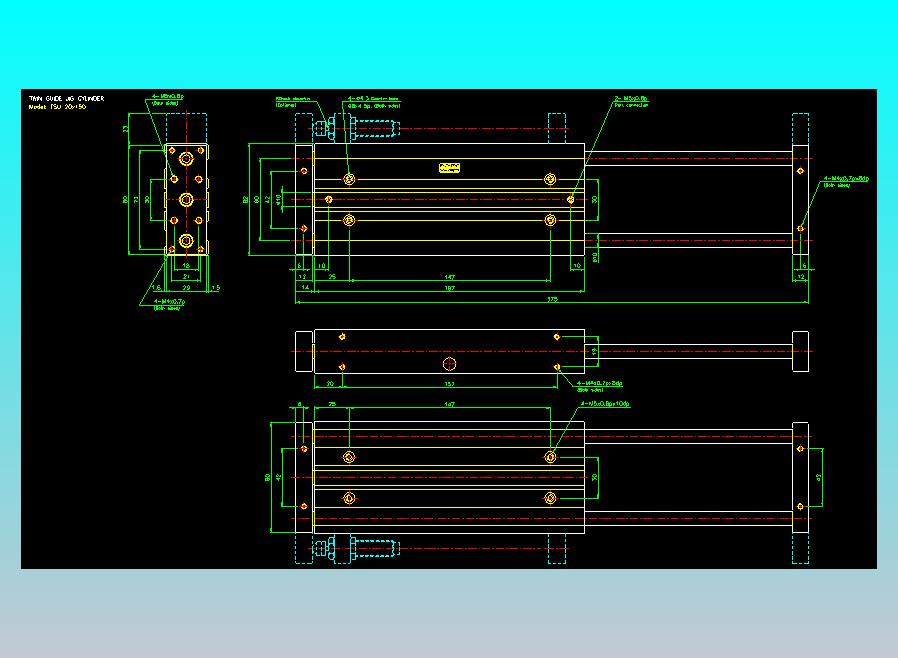Select the "4-M5x0.8px10dp" callout text

click(x=605, y=404)
